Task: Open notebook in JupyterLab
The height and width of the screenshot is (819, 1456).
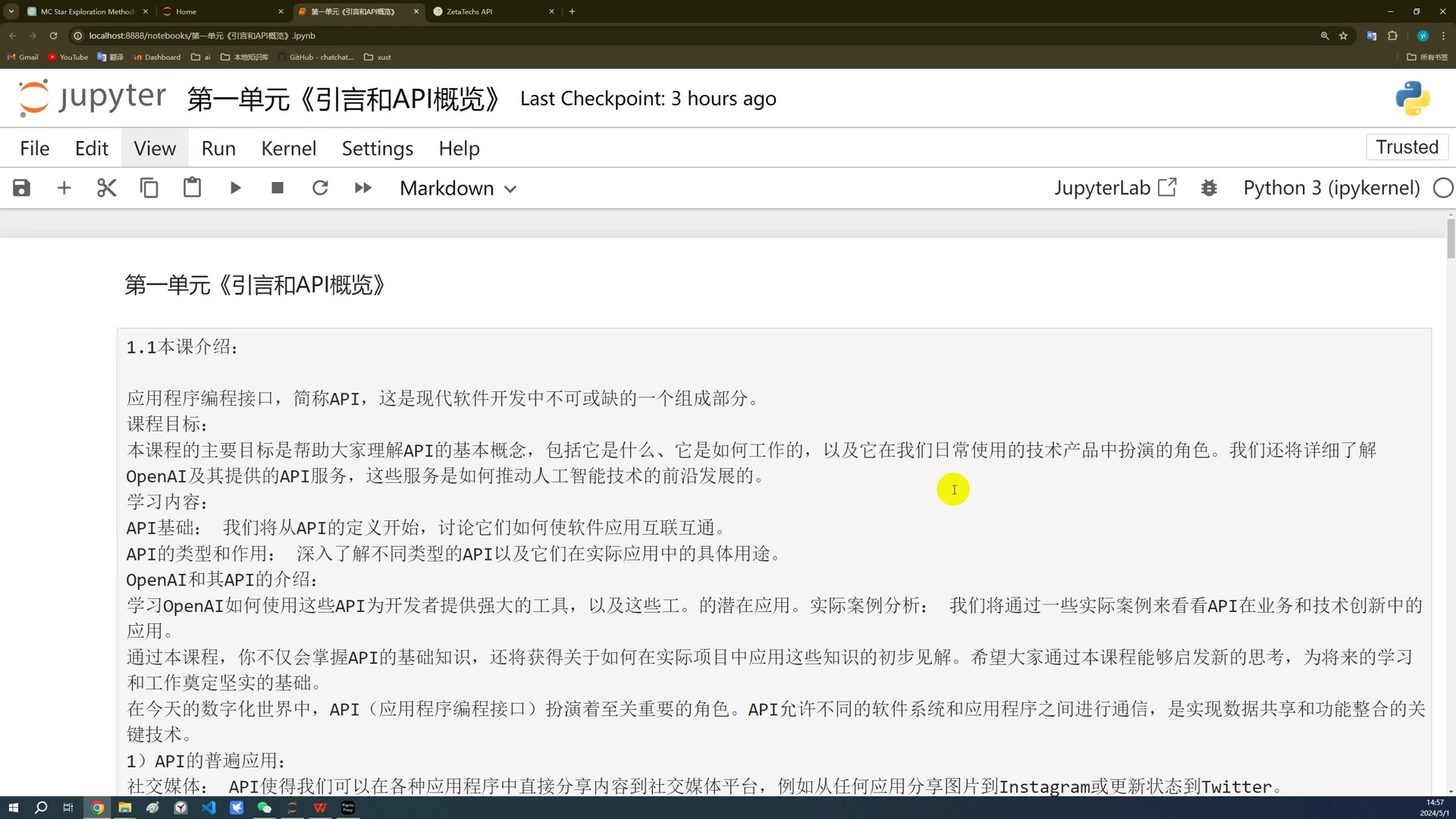Action: click(1115, 188)
